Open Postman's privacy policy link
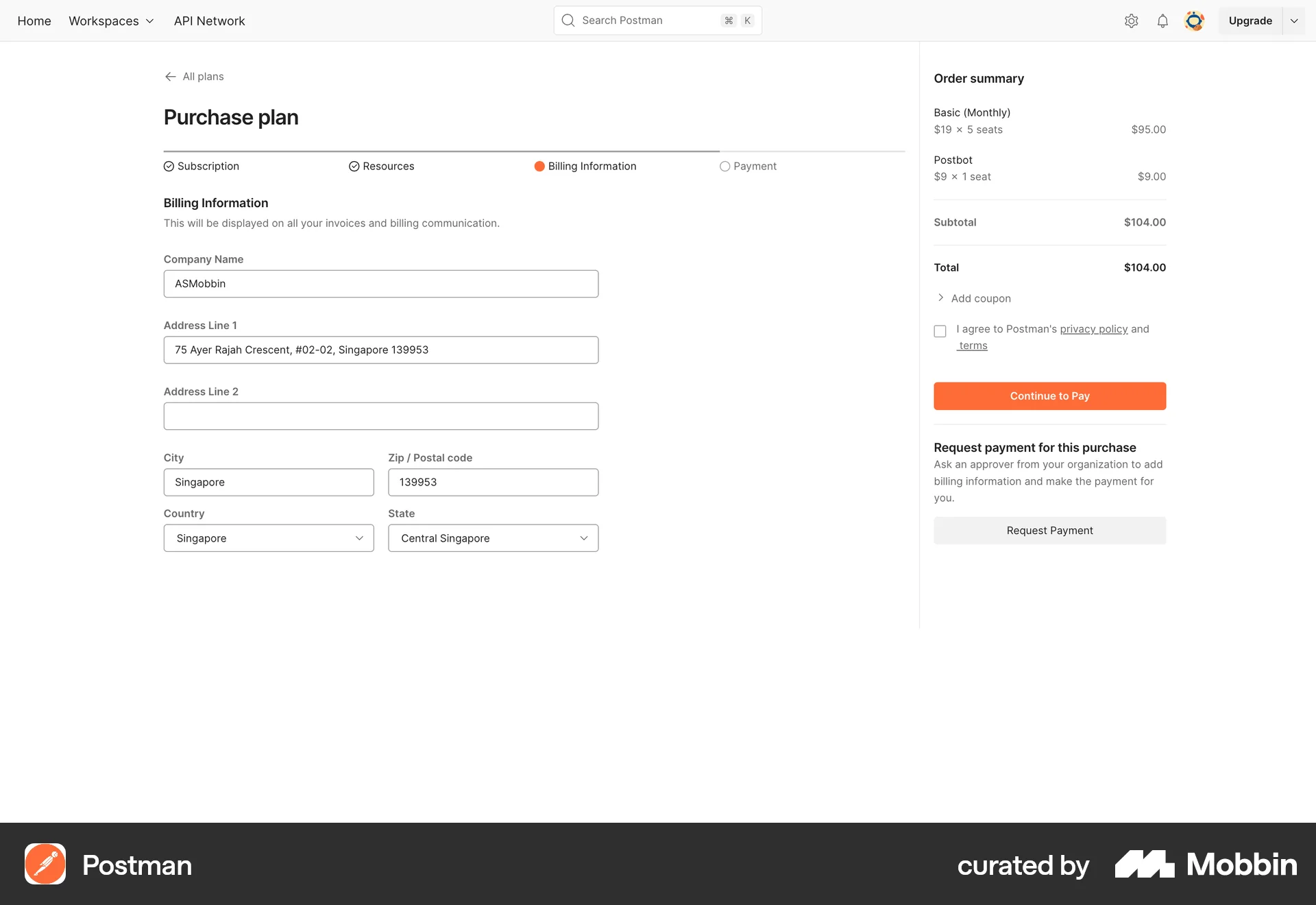The height and width of the screenshot is (905, 1316). [1093, 329]
